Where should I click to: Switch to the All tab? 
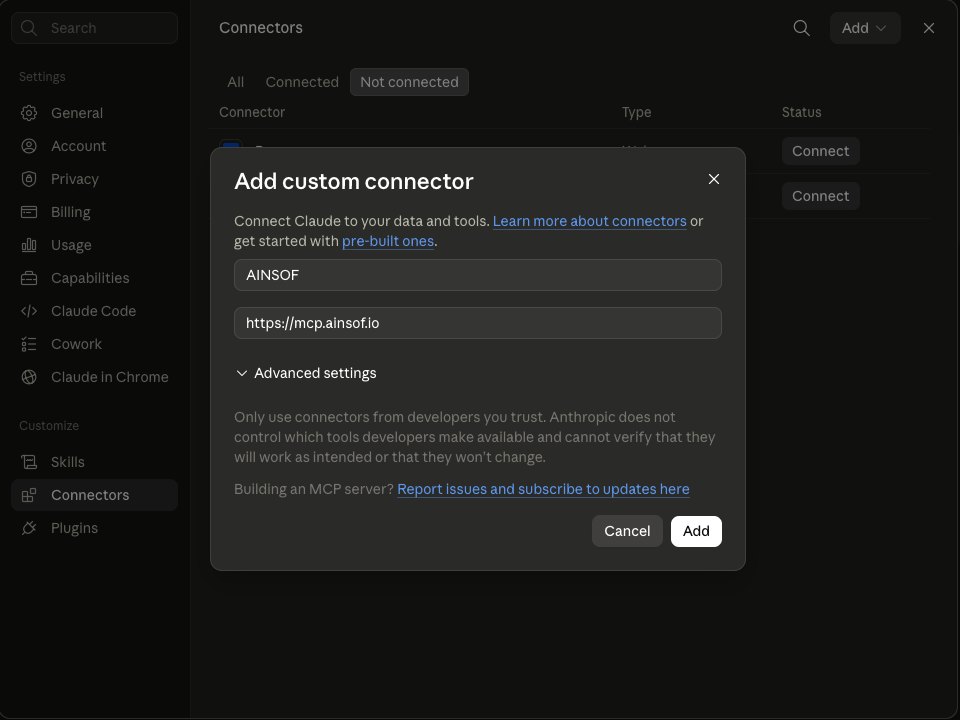coord(236,82)
